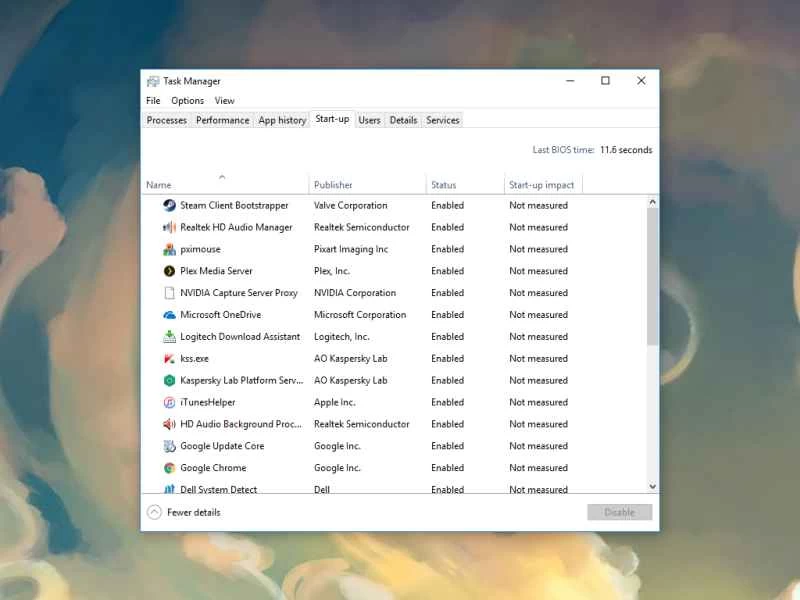Open the View menu
This screenshot has width=800, height=600.
tap(224, 100)
